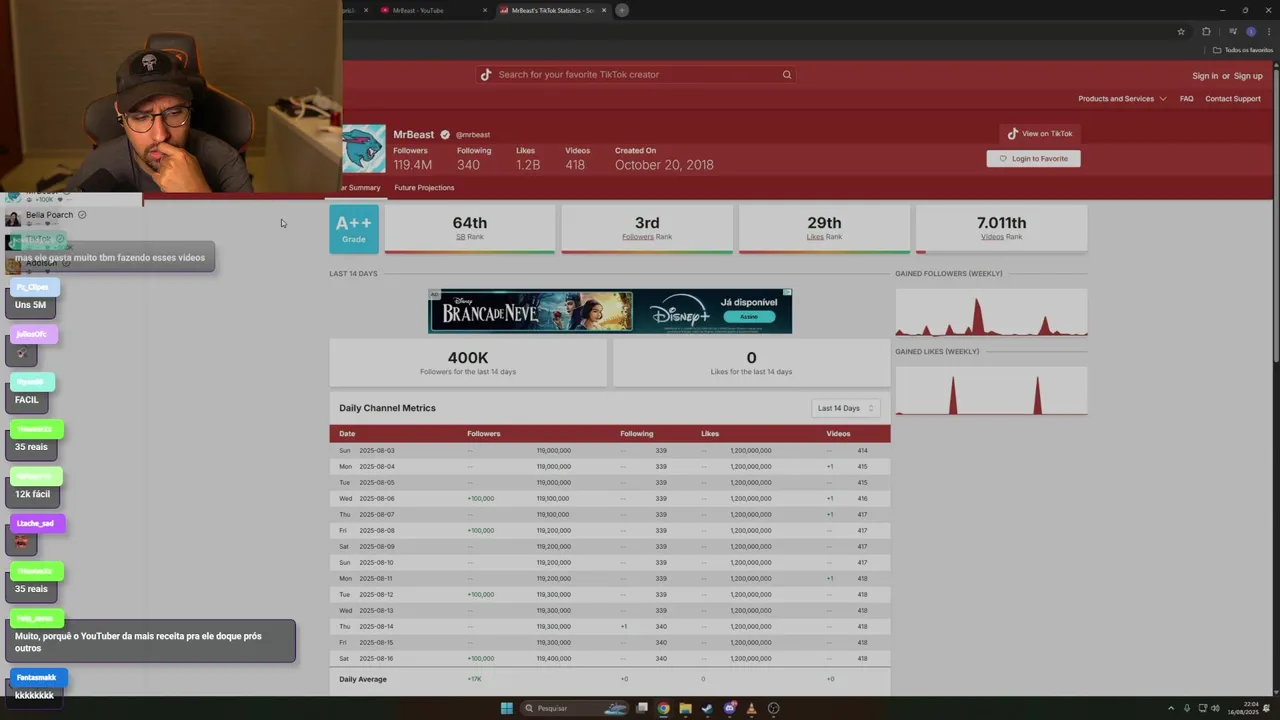
Task: Open File Explorer from the taskbar
Action: pyautogui.click(x=685, y=708)
